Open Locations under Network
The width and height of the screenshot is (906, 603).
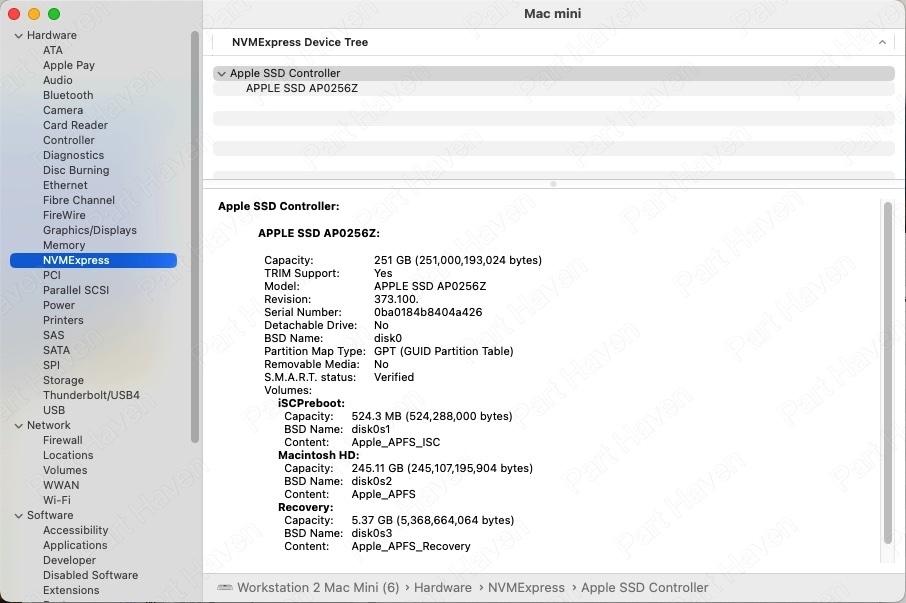[x=68, y=456]
